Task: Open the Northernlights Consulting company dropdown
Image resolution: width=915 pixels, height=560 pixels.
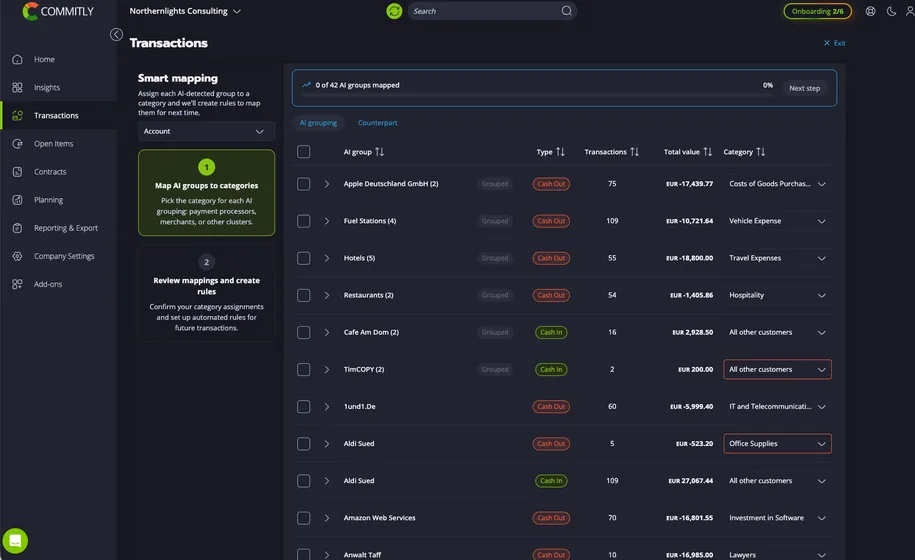Action: pos(185,11)
